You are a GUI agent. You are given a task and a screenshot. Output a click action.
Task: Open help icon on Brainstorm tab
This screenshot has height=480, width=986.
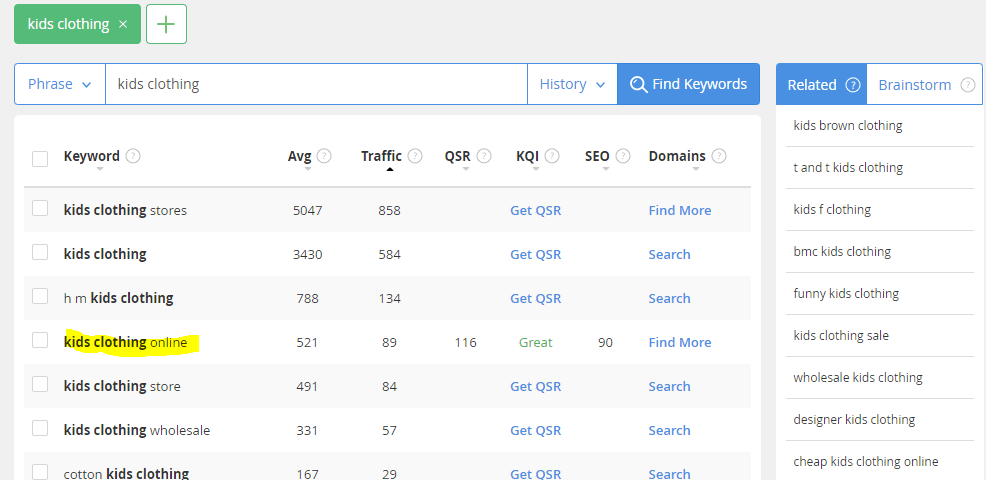click(x=967, y=85)
